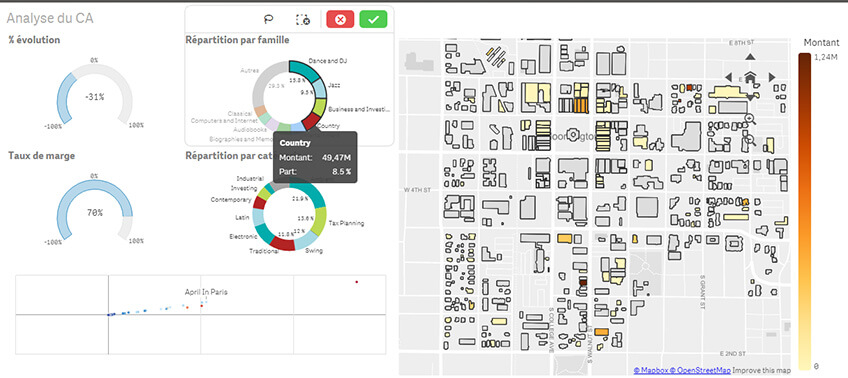This screenshot has height=378, width=848.
Task: Click the Analyse du CA sheet title
Action: coord(50,18)
